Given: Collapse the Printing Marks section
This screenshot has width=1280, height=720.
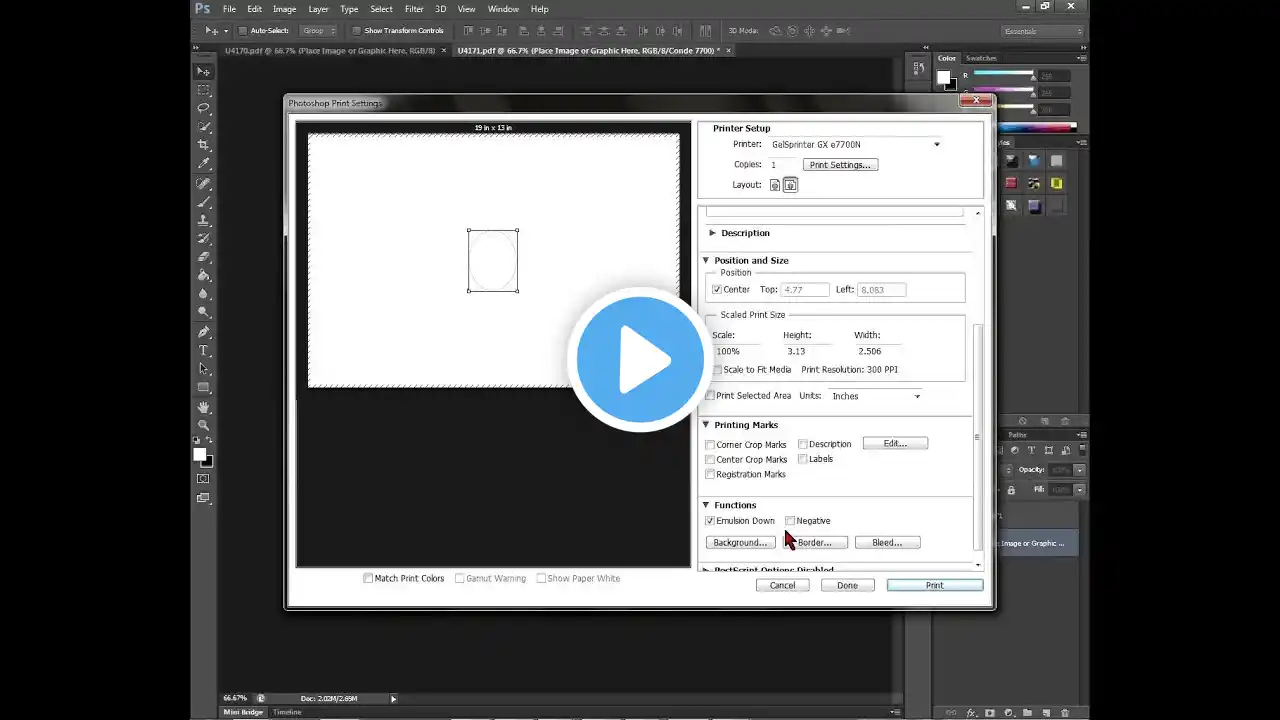Looking at the screenshot, I should point(706,425).
